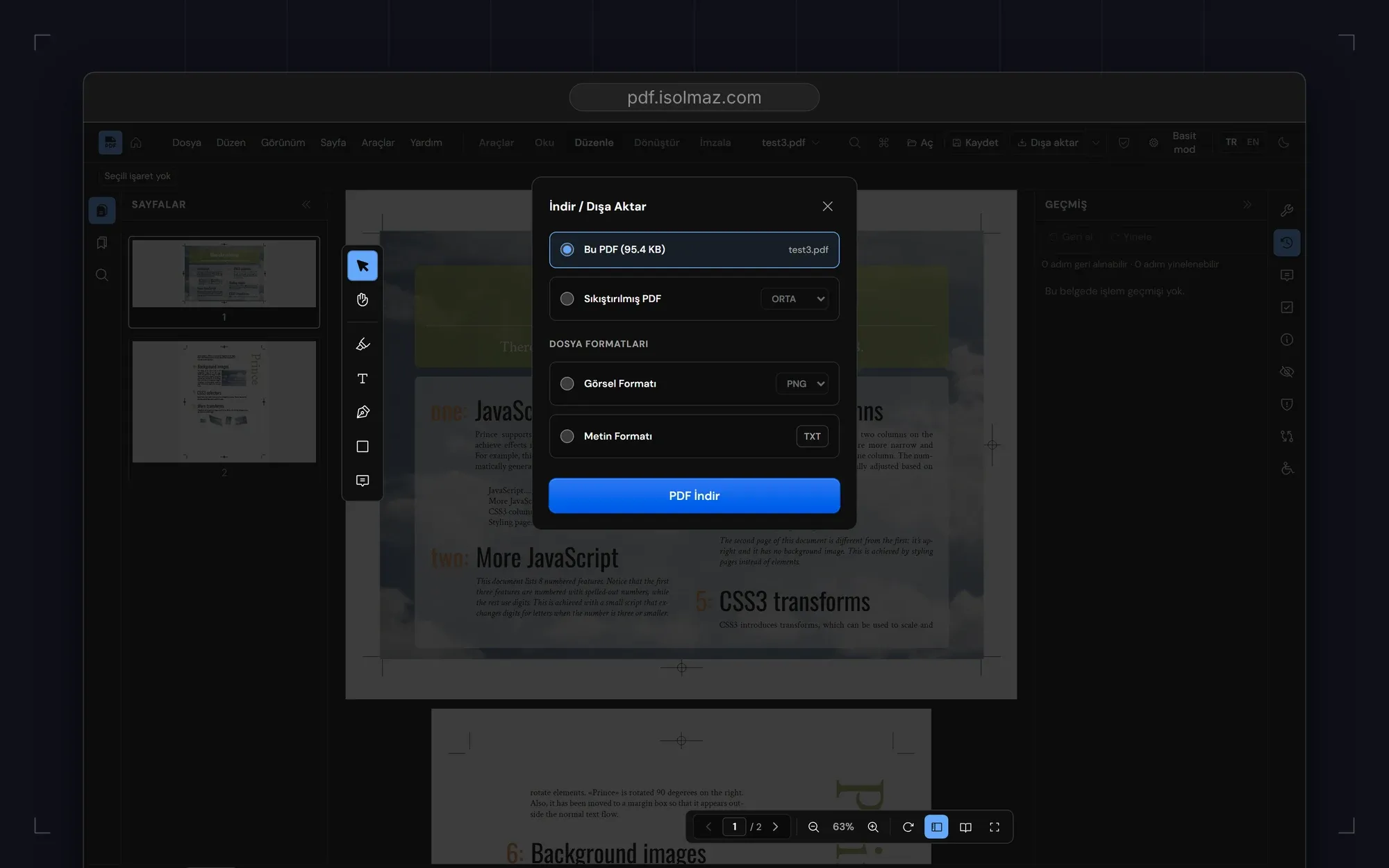Select the comment note tool
The width and height of the screenshot is (1389, 868).
click(363, 481)
